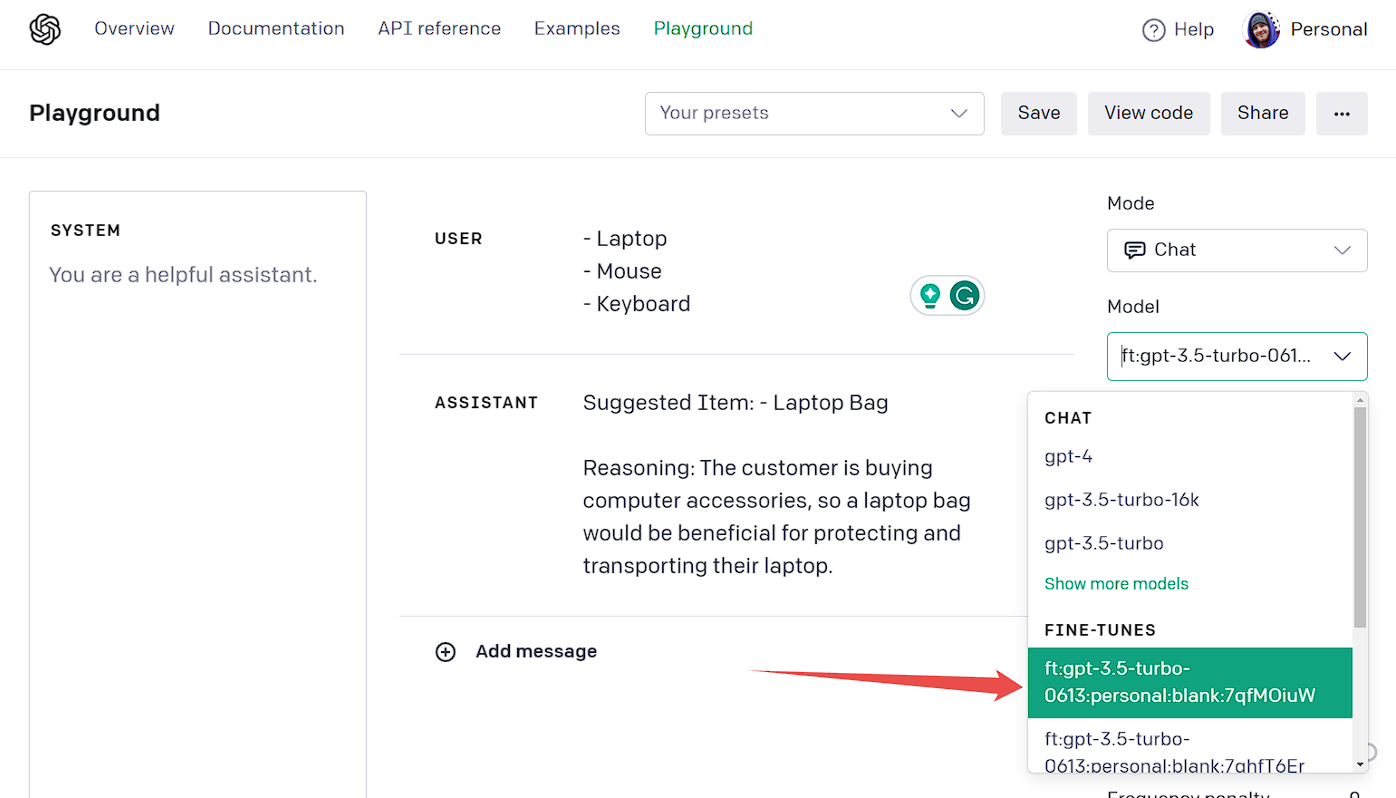Click the Help question mark icon
This screenshot has height=798, width=1396.
(1154, 30)
